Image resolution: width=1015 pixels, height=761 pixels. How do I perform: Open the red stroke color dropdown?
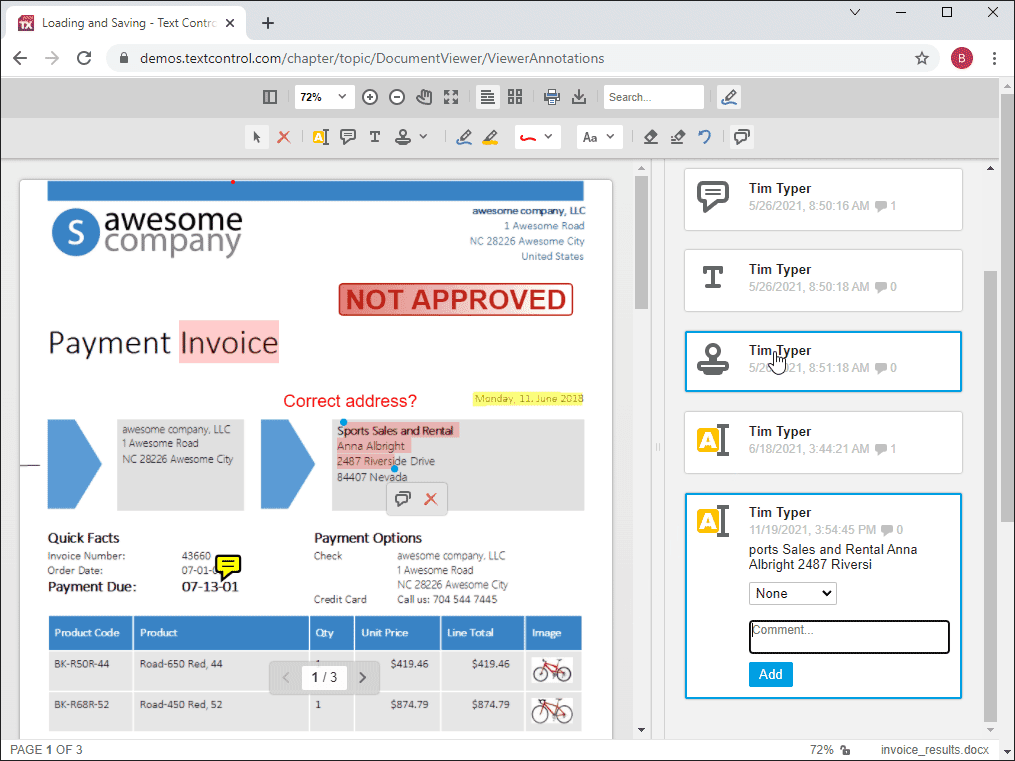537,137
